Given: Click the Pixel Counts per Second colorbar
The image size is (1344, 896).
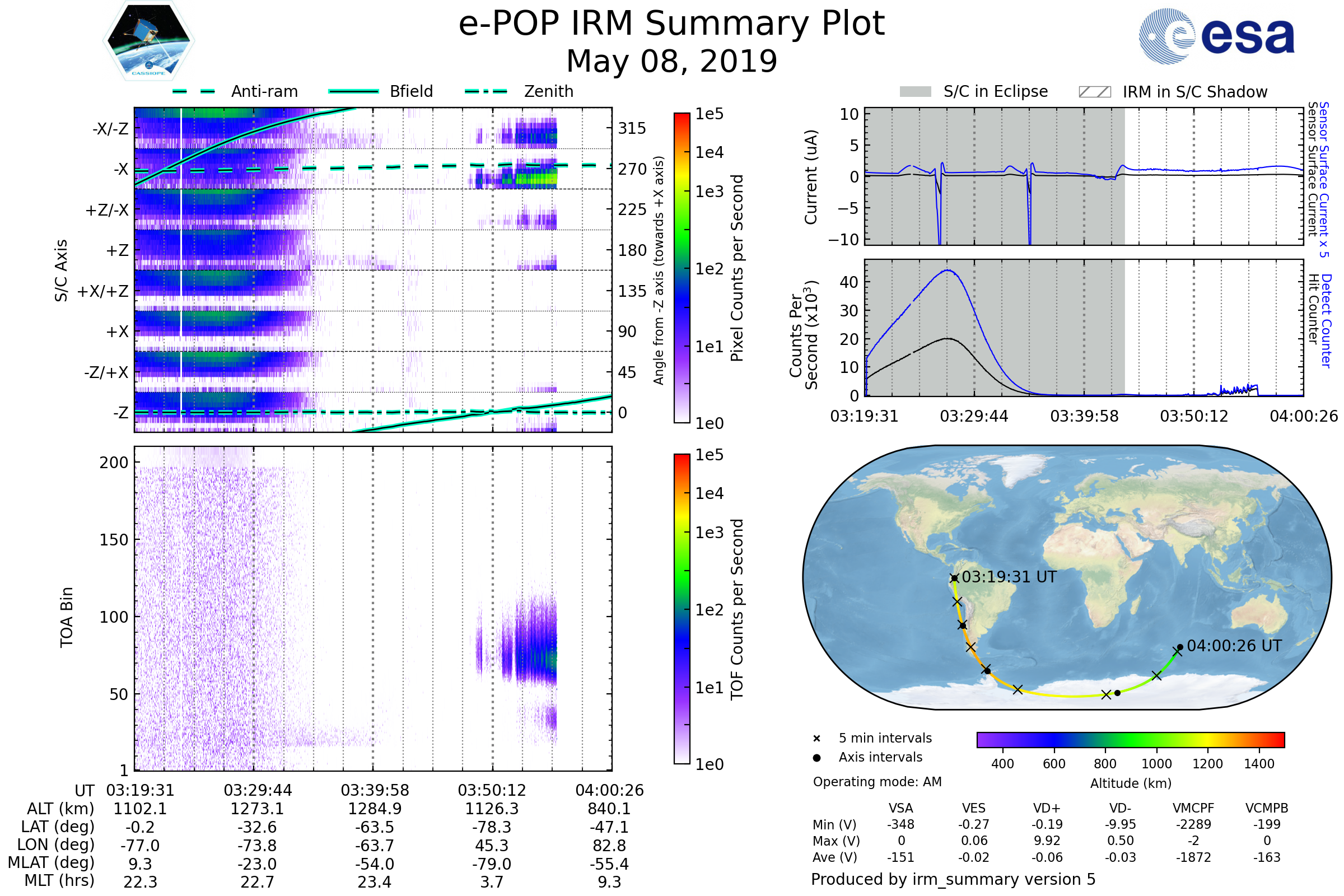Looking at the screenshot, I should (x=682, y=268).
